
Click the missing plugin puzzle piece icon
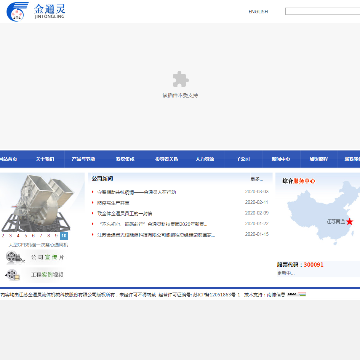click(x=181, y=79)
